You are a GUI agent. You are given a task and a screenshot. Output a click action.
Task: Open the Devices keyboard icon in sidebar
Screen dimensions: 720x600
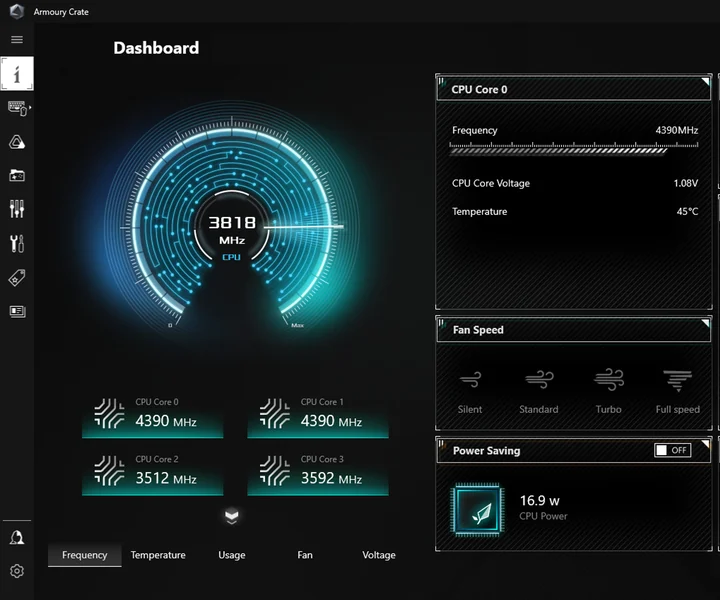17,108
